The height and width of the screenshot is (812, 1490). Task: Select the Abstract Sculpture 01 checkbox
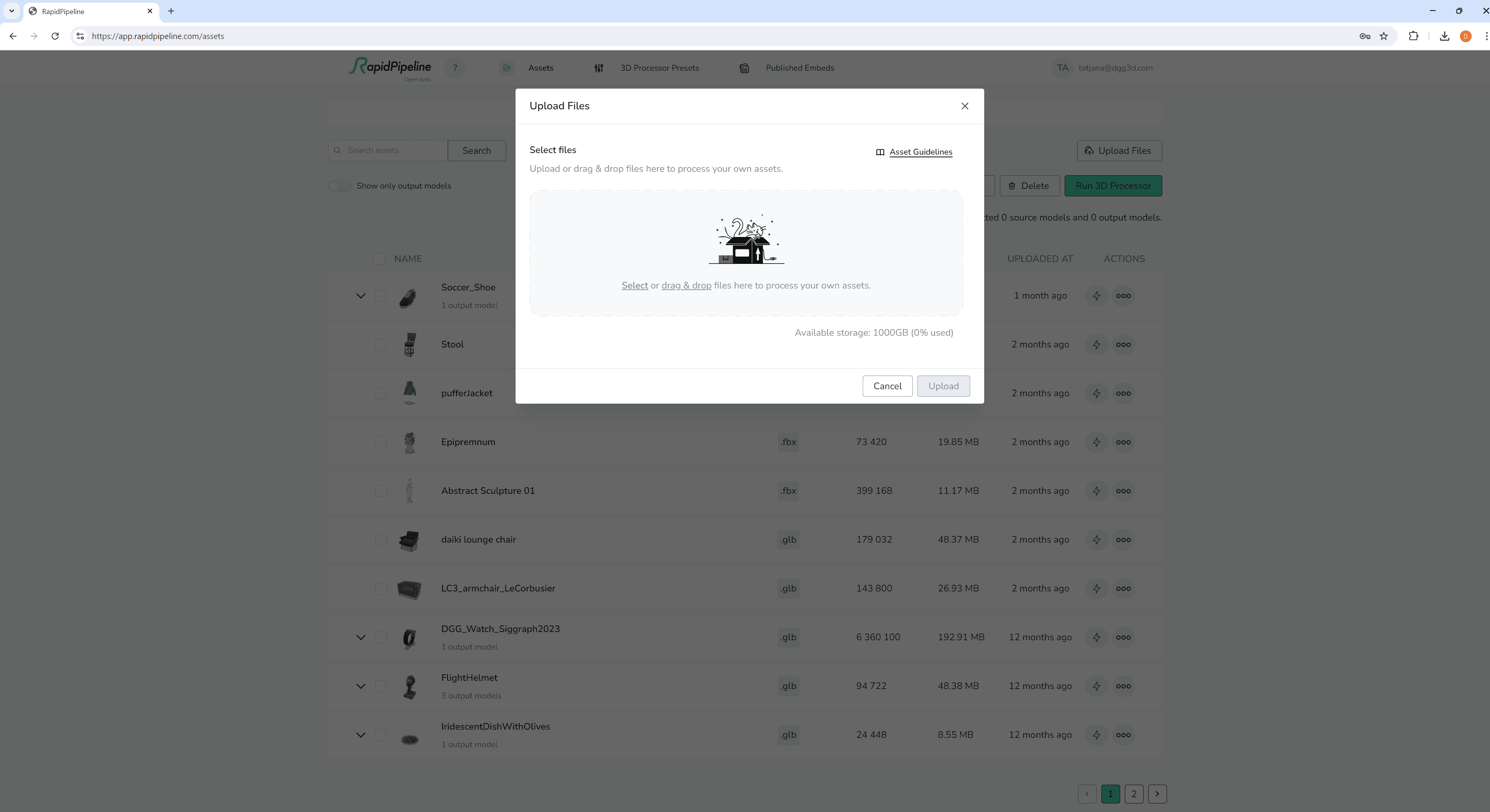(380, 490)
